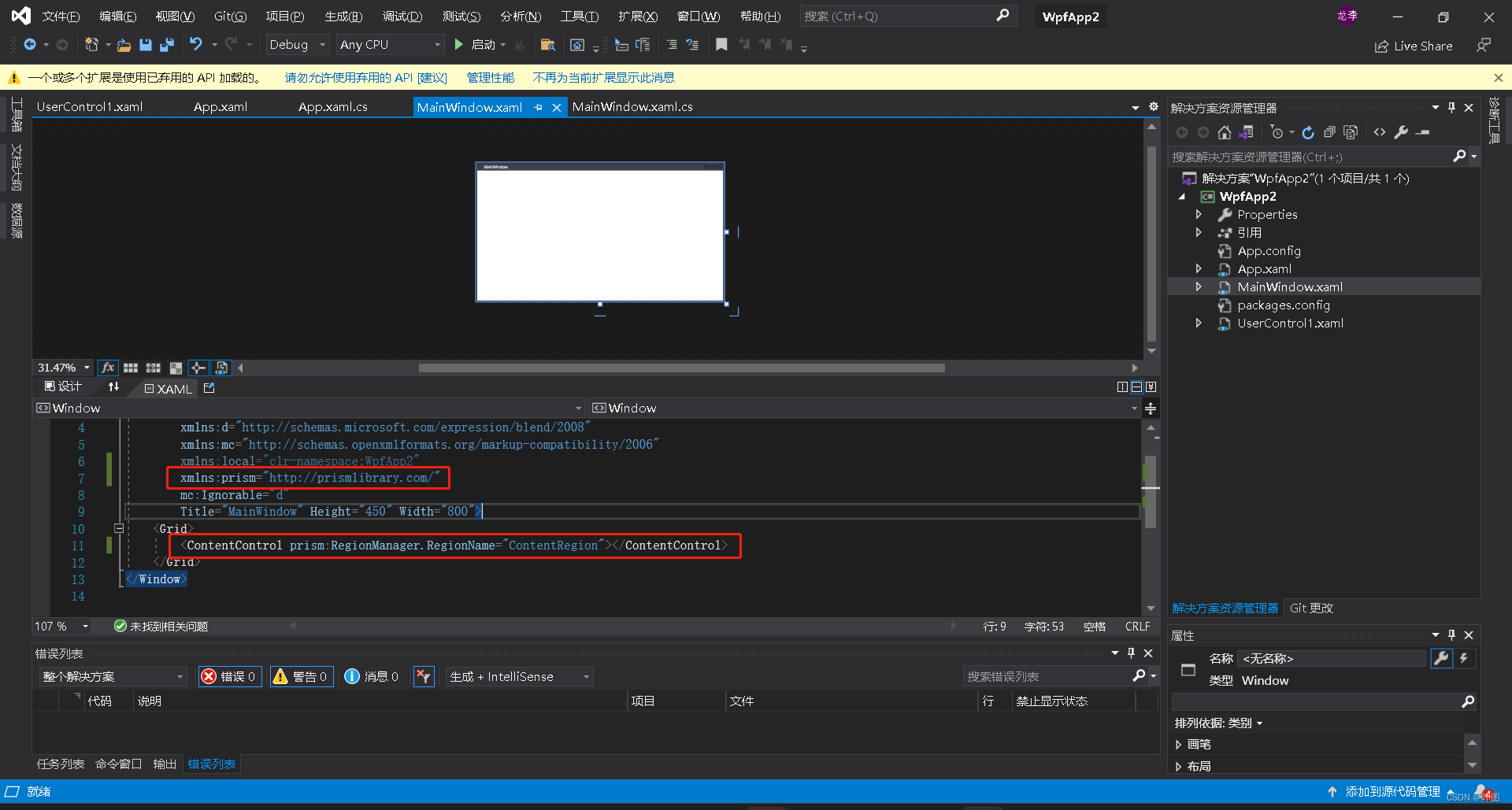The image size is (1512, 810).
Task: Click the Solution Explorer search field
Action: point(1311,157)
